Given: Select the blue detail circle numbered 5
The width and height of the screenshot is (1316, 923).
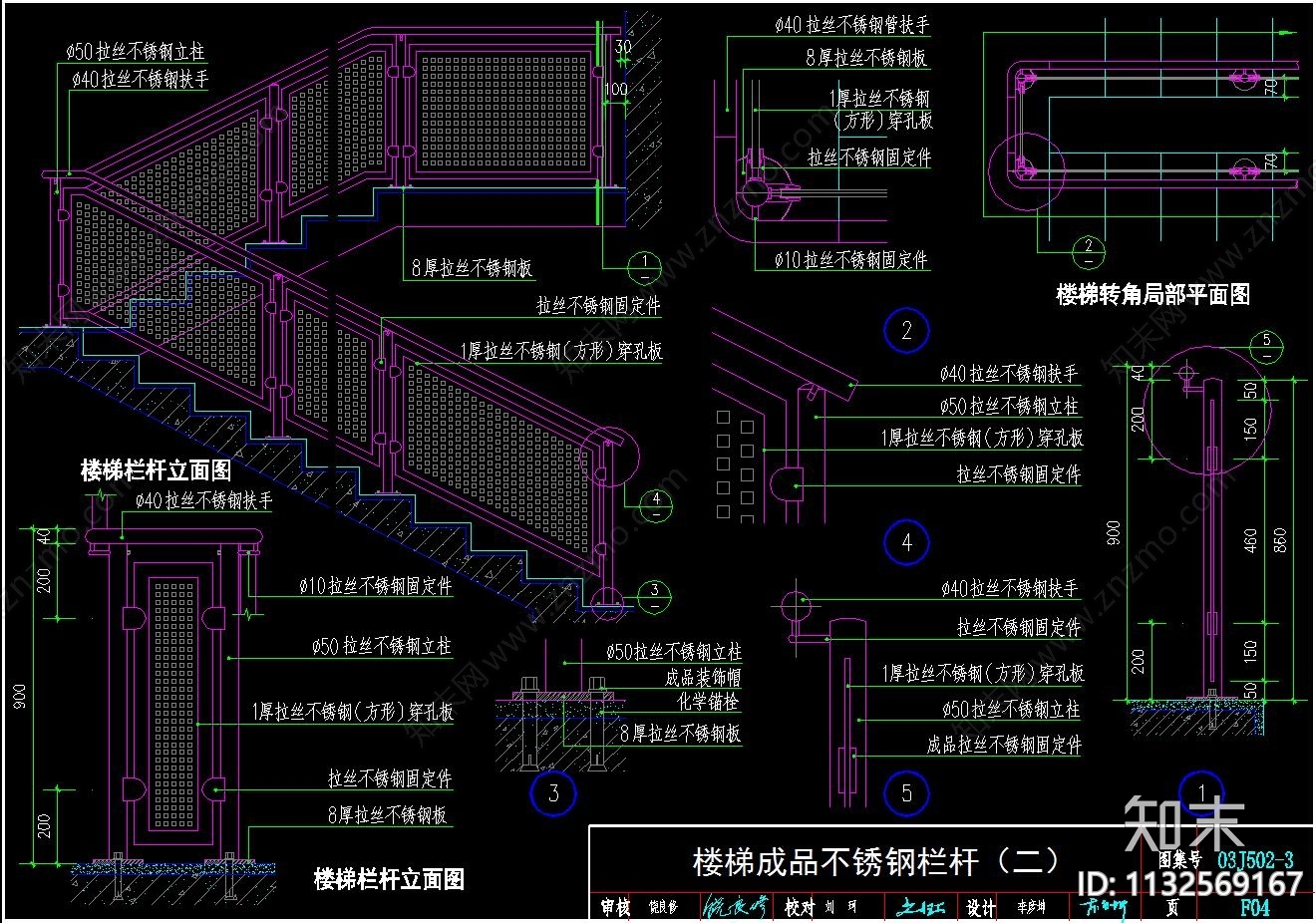Looking at the screenshot, I should 906,793.
